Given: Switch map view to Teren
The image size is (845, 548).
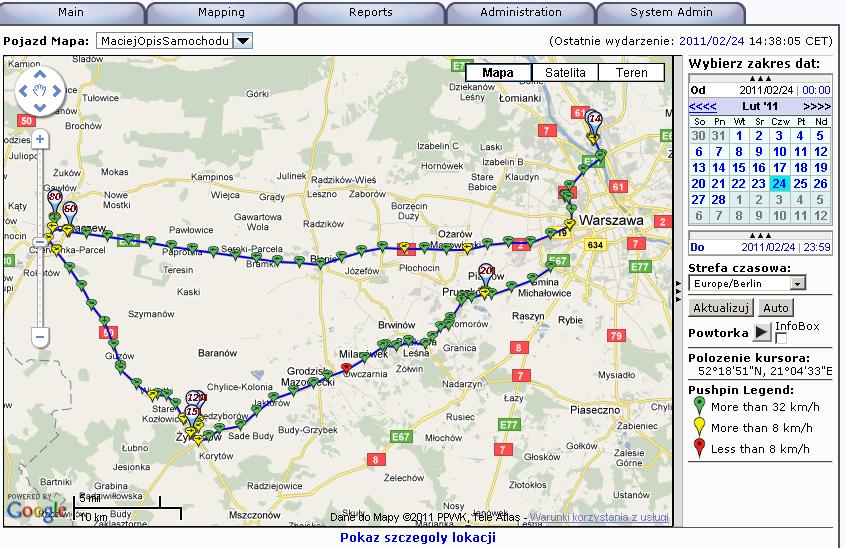Looking at the screenshot, I should tap(632, 73).
